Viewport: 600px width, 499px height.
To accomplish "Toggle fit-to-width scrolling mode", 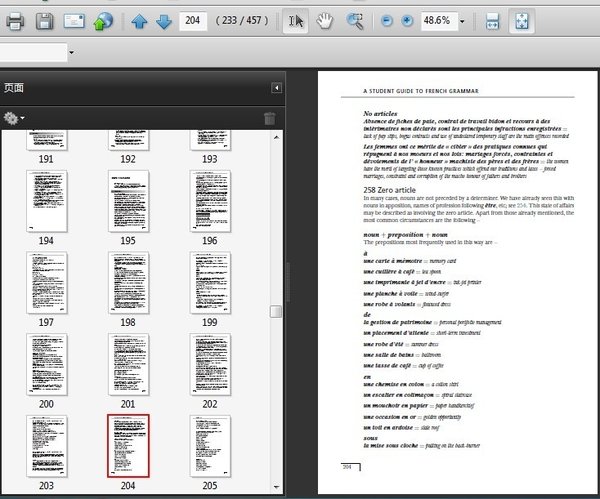I will (492, 20).
